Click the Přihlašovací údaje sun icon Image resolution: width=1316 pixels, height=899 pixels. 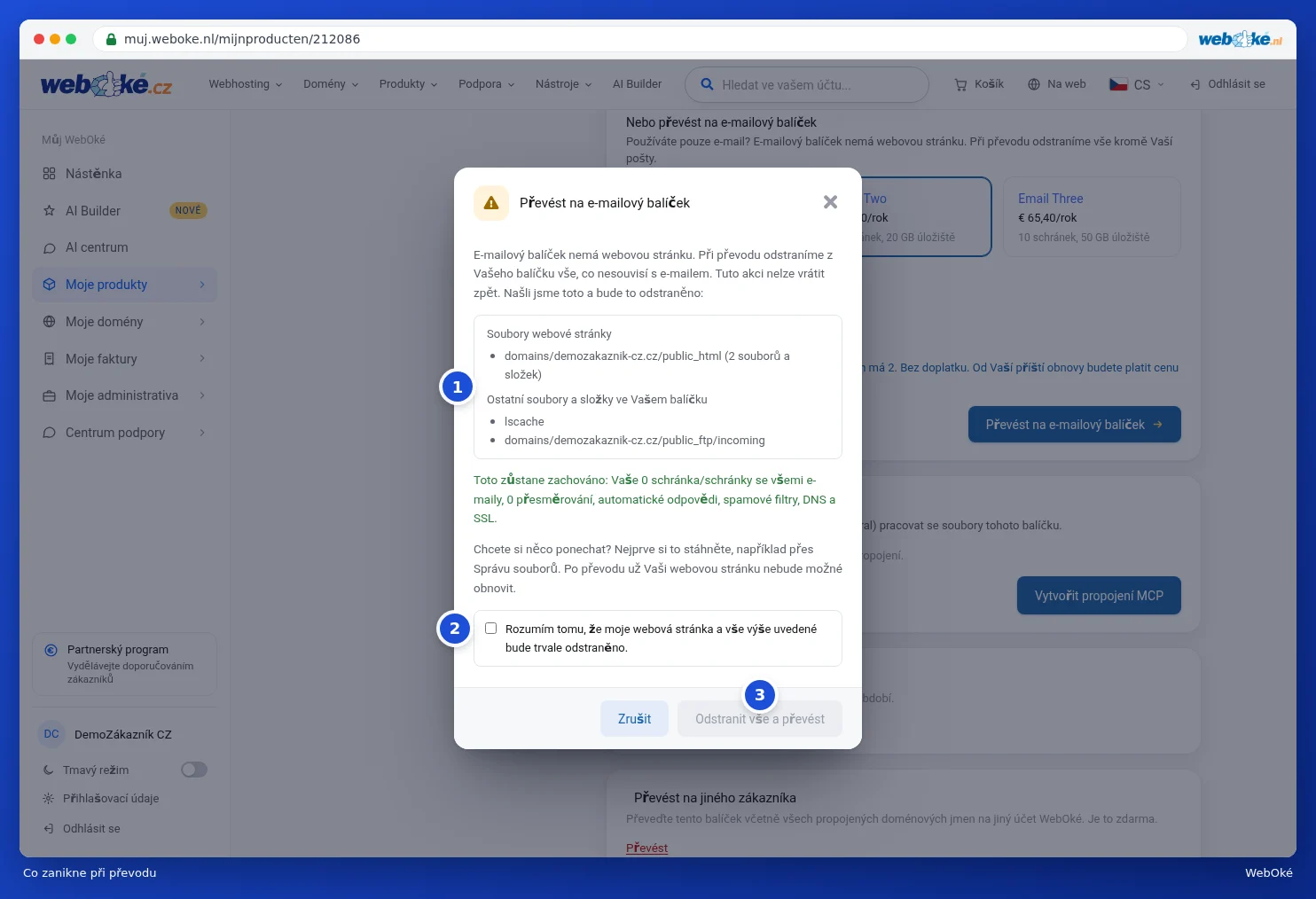coord(48,799)
